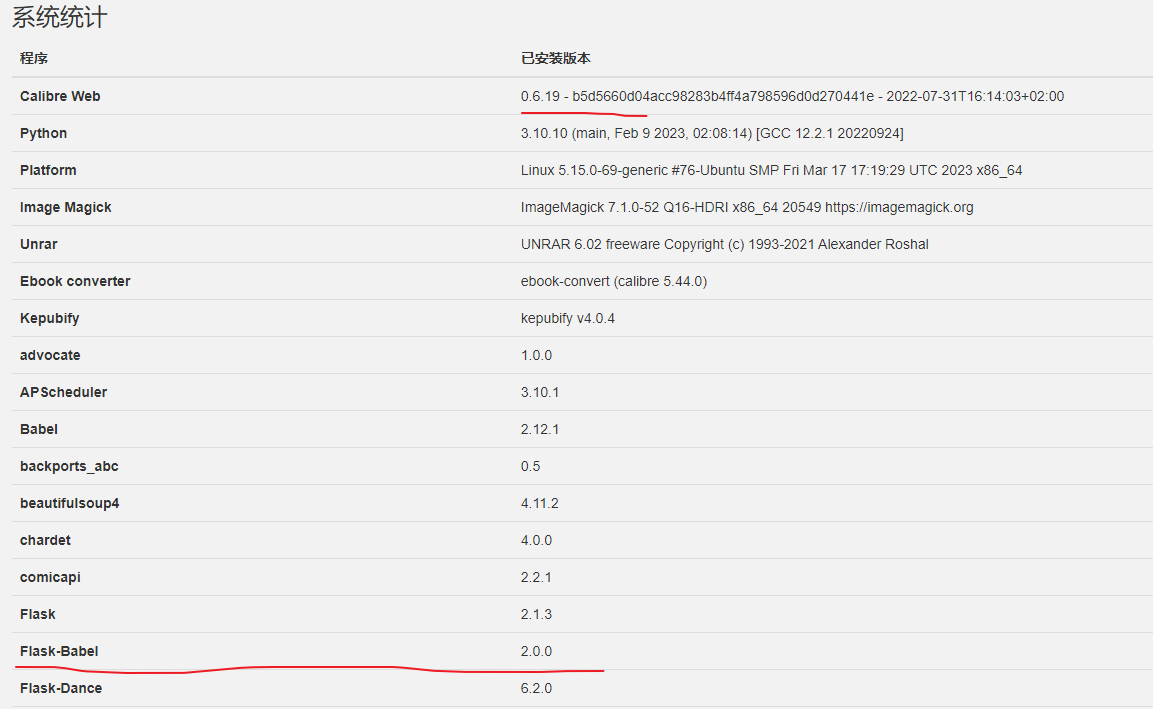Click the Calibre Web row label
Image resolution: width=1153 pixels, height=709 pixels.
click(60, 96)
